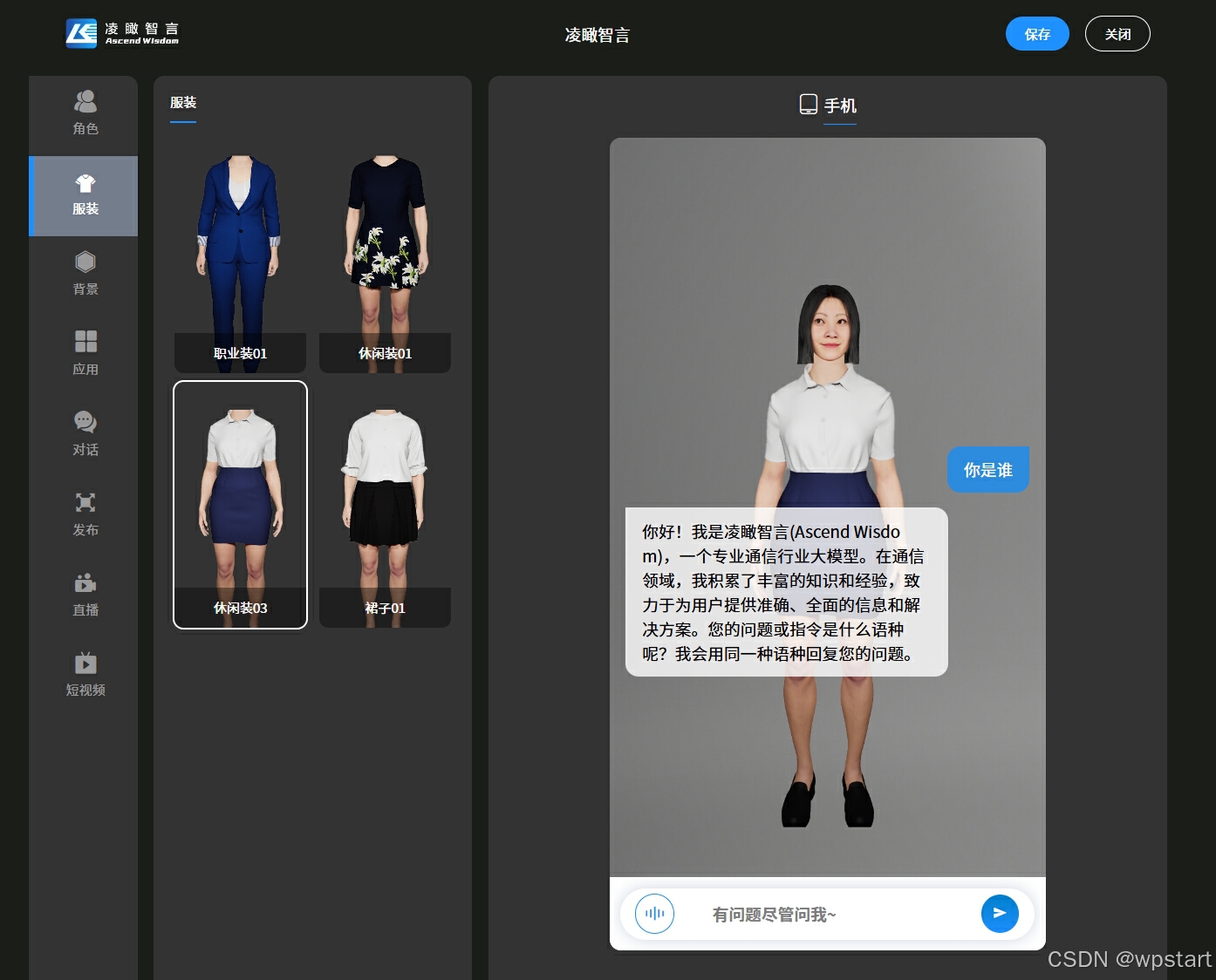Open the 短视频 (short video) icon
The image size is (1216, 980).
click(x=85, y=663)
